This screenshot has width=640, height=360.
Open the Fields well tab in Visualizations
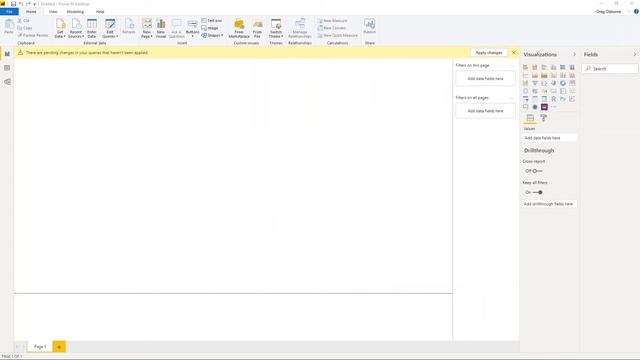[530, 118]
